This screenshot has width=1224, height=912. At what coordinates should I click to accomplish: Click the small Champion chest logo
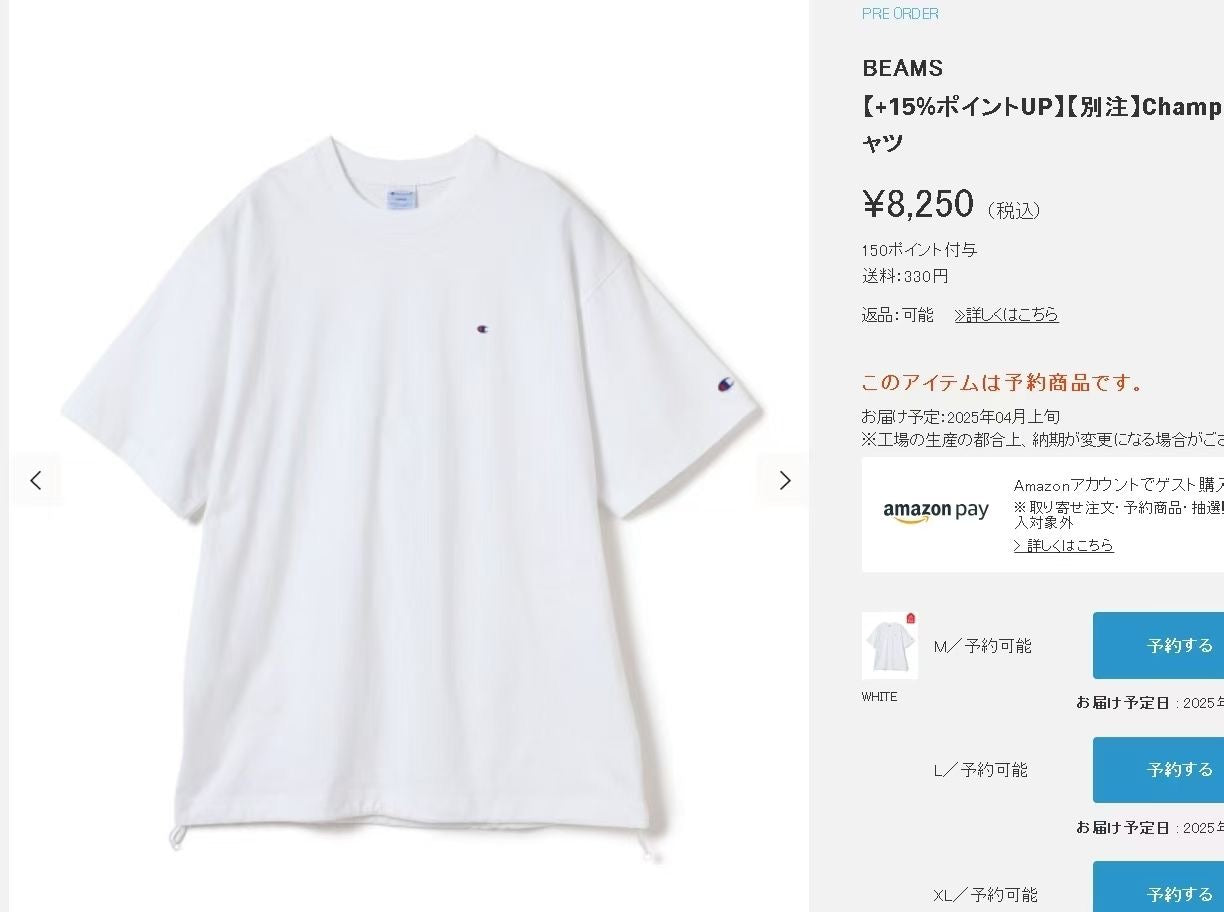click(x=483, y=328)
